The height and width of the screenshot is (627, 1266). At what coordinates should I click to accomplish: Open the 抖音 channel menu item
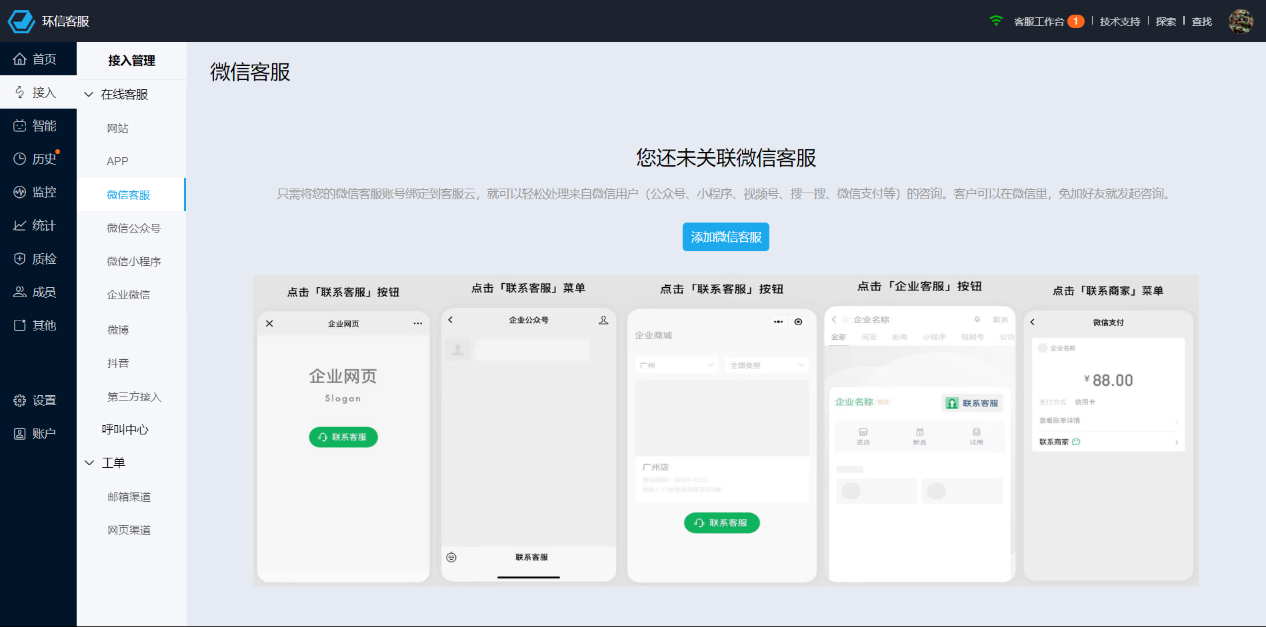118,363
